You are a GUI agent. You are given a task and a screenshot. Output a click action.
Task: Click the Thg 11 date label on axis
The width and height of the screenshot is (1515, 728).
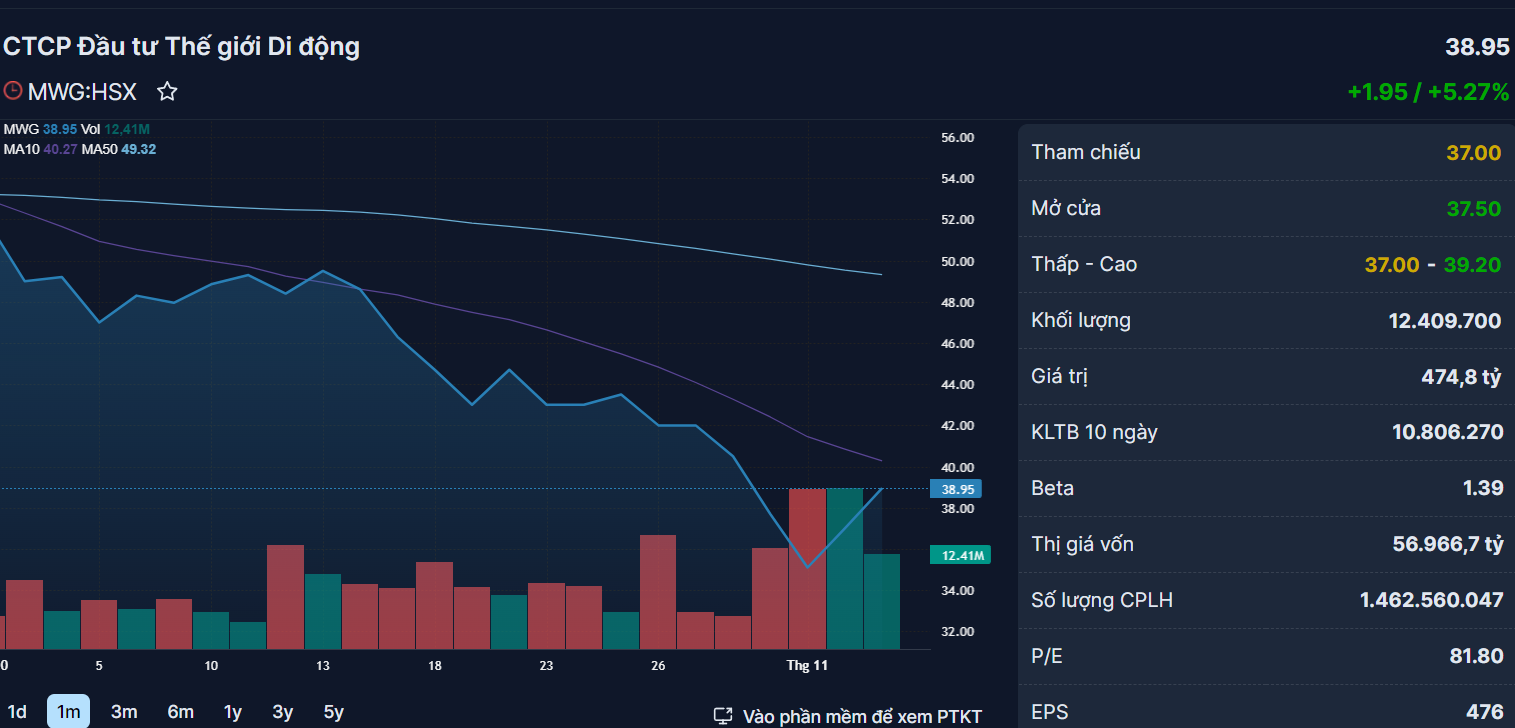808,665
